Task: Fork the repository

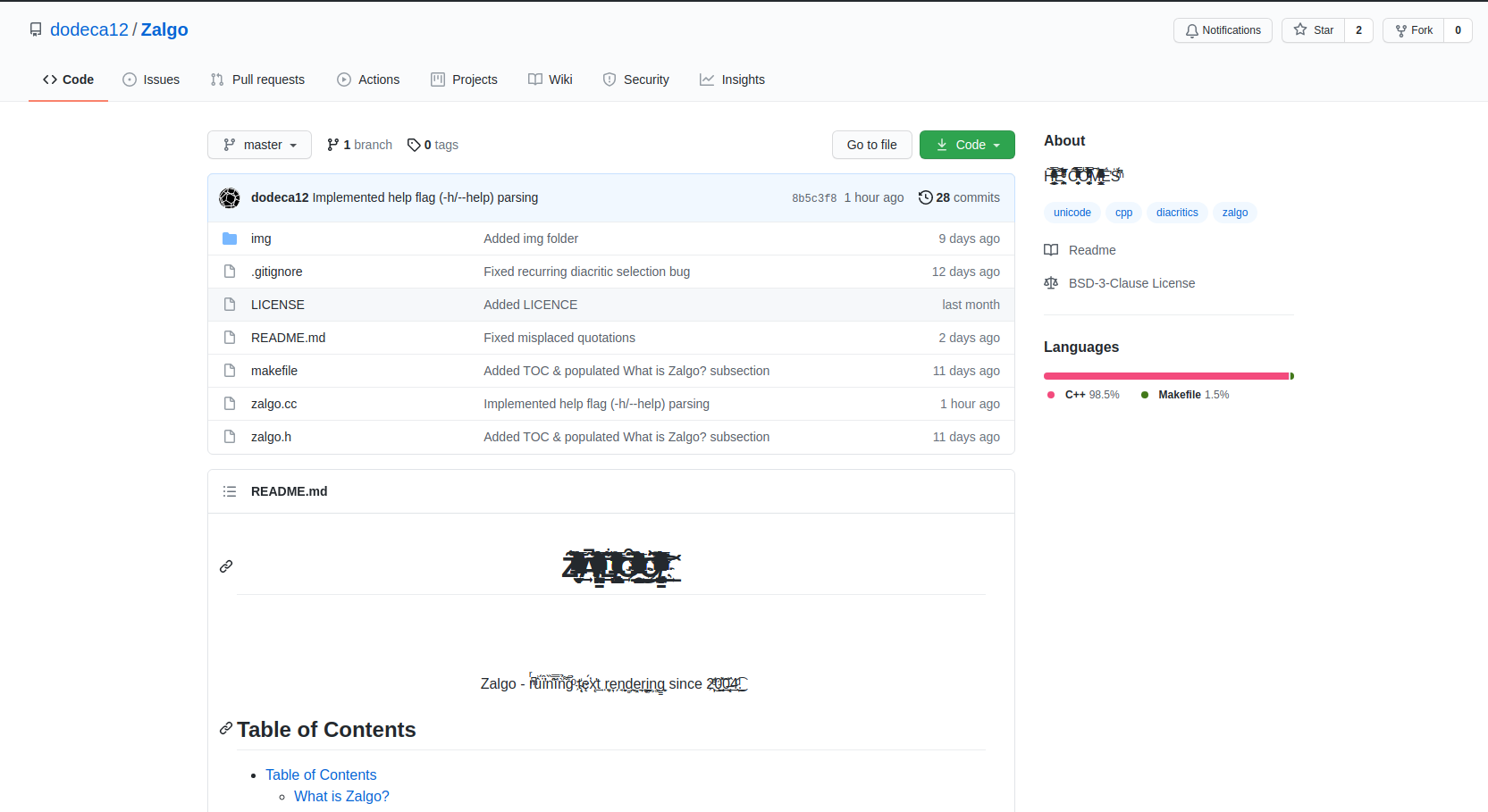Action: pyautogui.click(x=1413, y=30)
